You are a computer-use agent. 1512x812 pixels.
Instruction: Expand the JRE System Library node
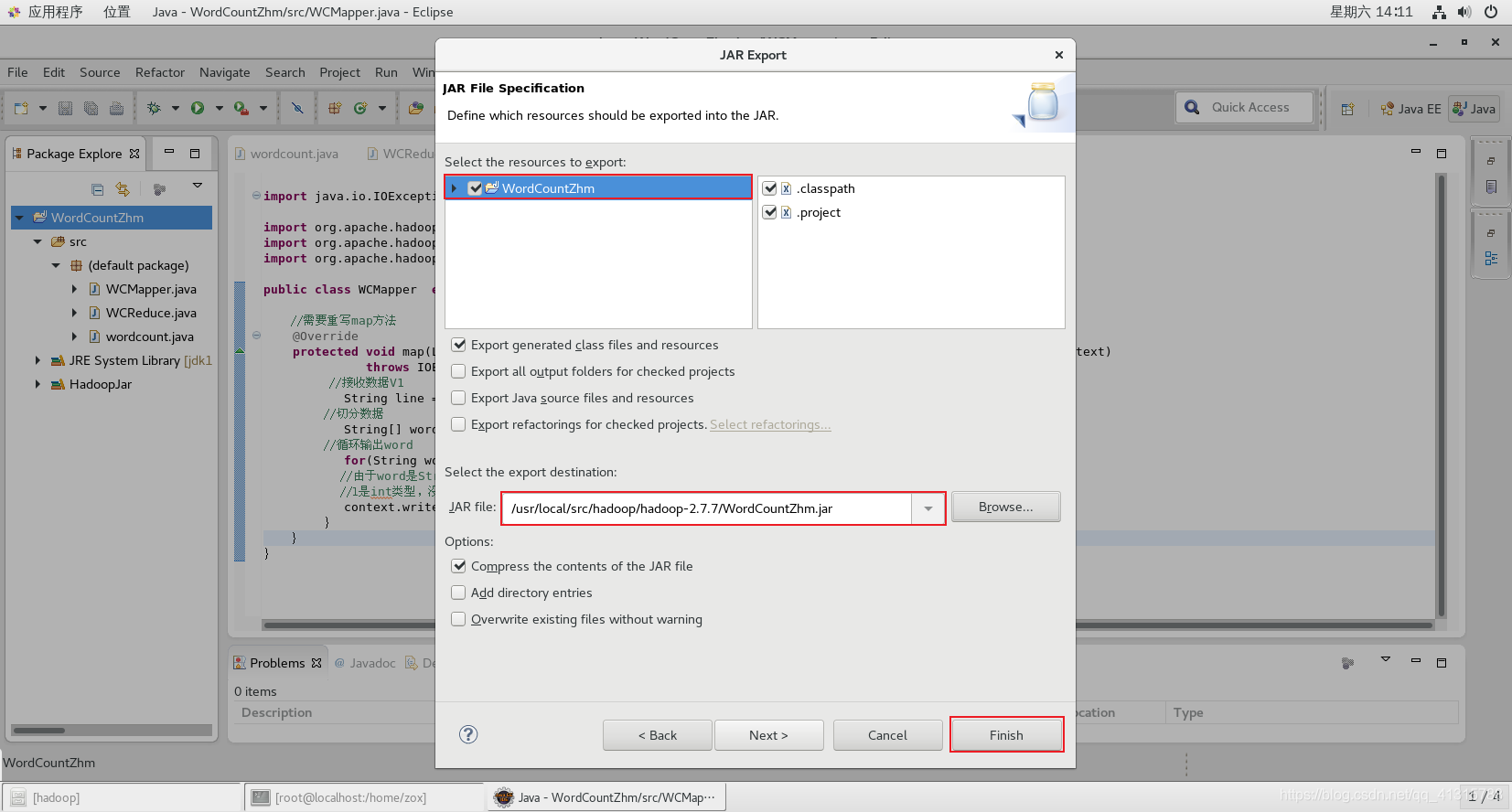[38, 360]
